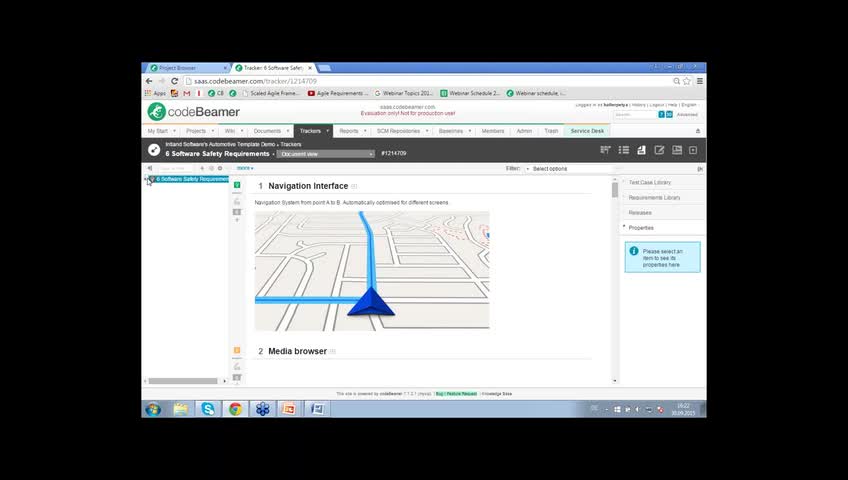
Task: Open the Admin tab
Action: (x=524, y=131)
